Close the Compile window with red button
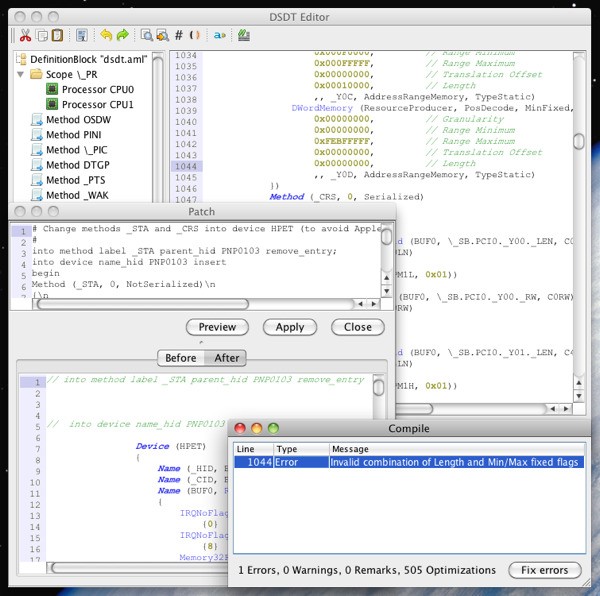 click(240, 428)
